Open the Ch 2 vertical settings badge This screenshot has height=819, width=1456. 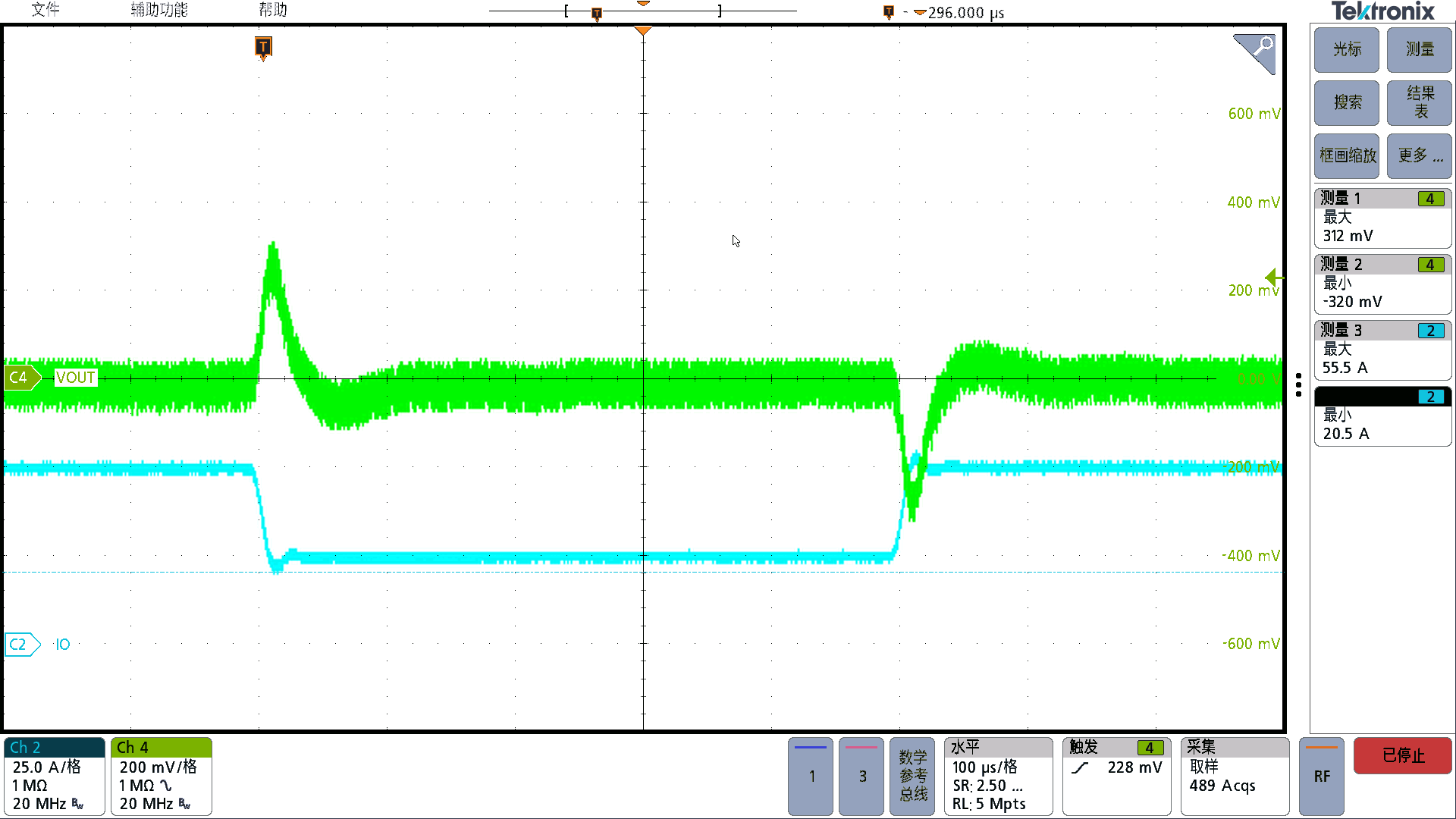54,776
